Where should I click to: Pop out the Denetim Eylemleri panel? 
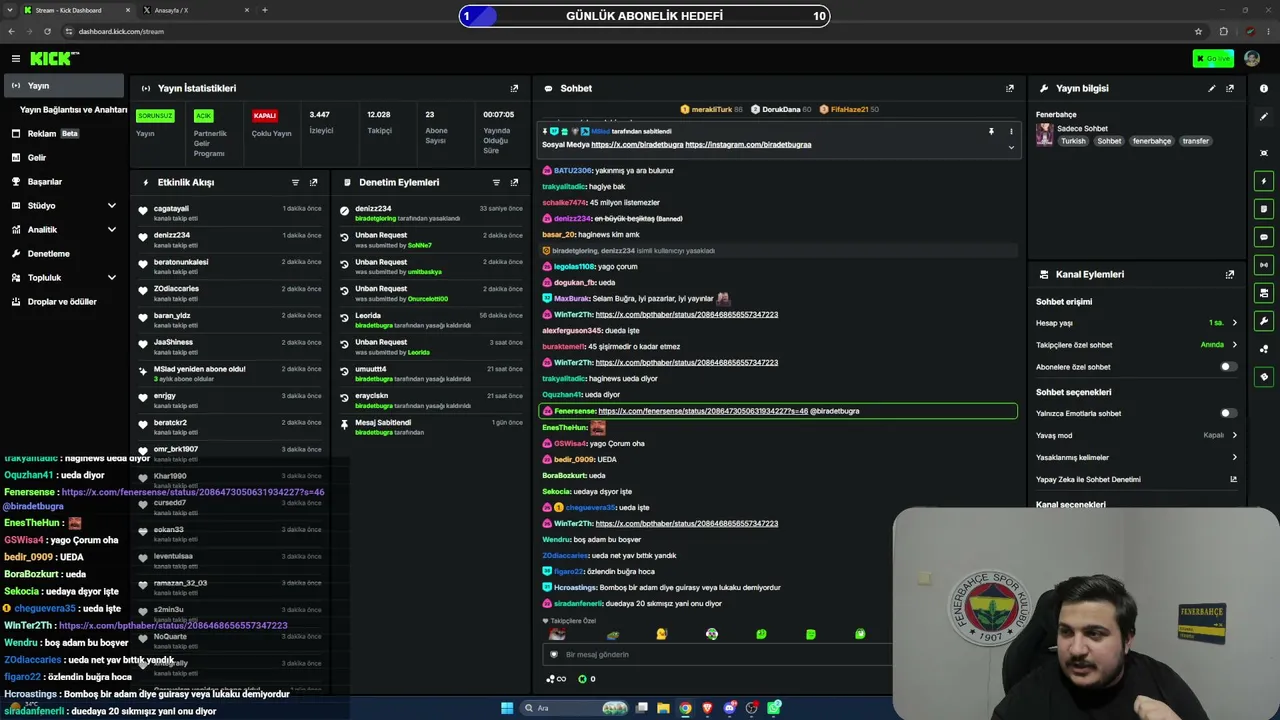tap(514, 183)
